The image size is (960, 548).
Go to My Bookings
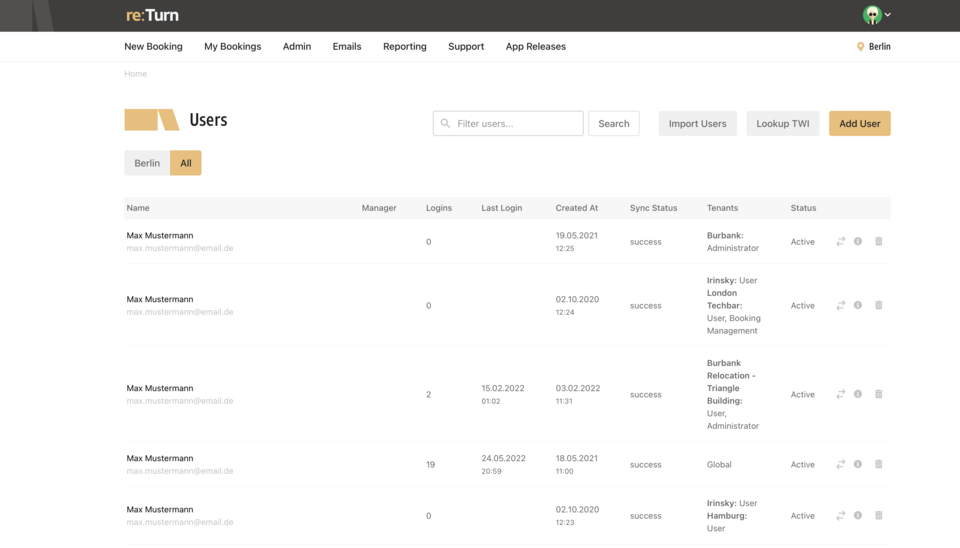[233, 47]
